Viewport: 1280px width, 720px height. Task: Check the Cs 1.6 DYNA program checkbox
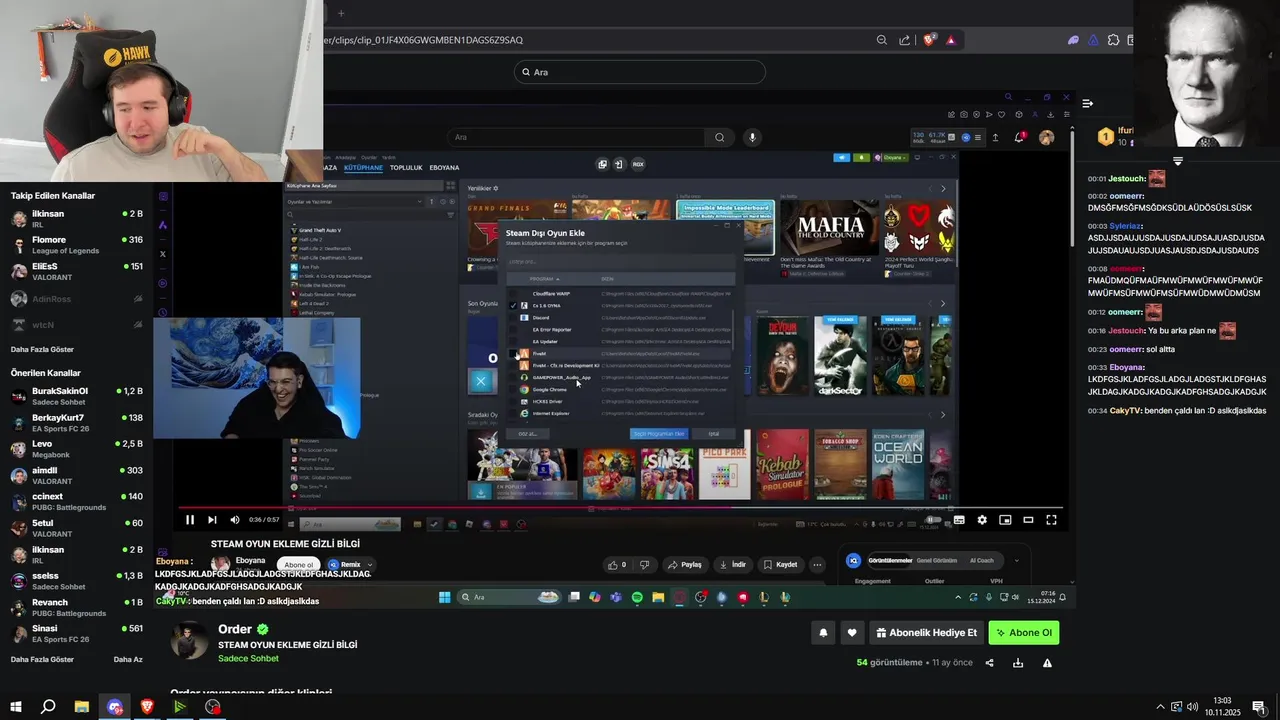point(513,305)
